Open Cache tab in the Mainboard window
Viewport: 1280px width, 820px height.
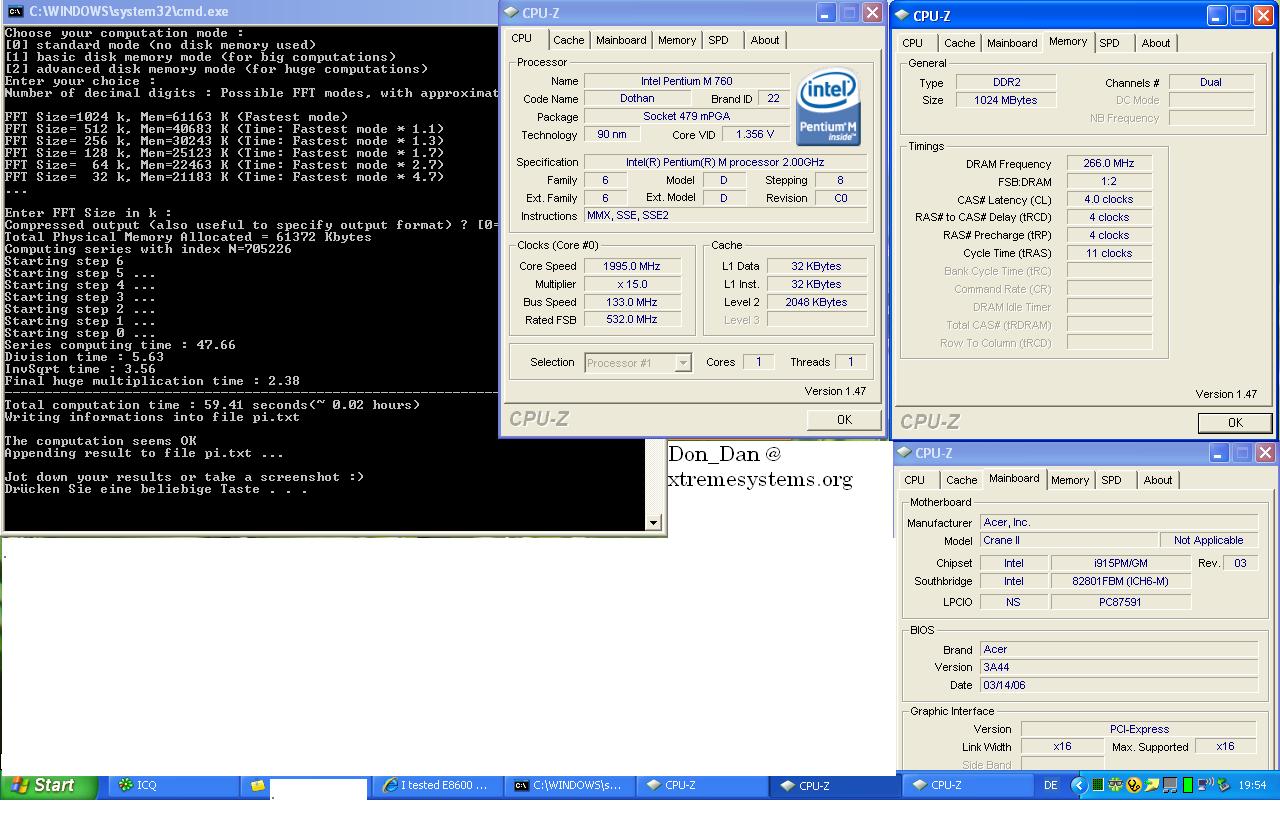pos(961,480)
